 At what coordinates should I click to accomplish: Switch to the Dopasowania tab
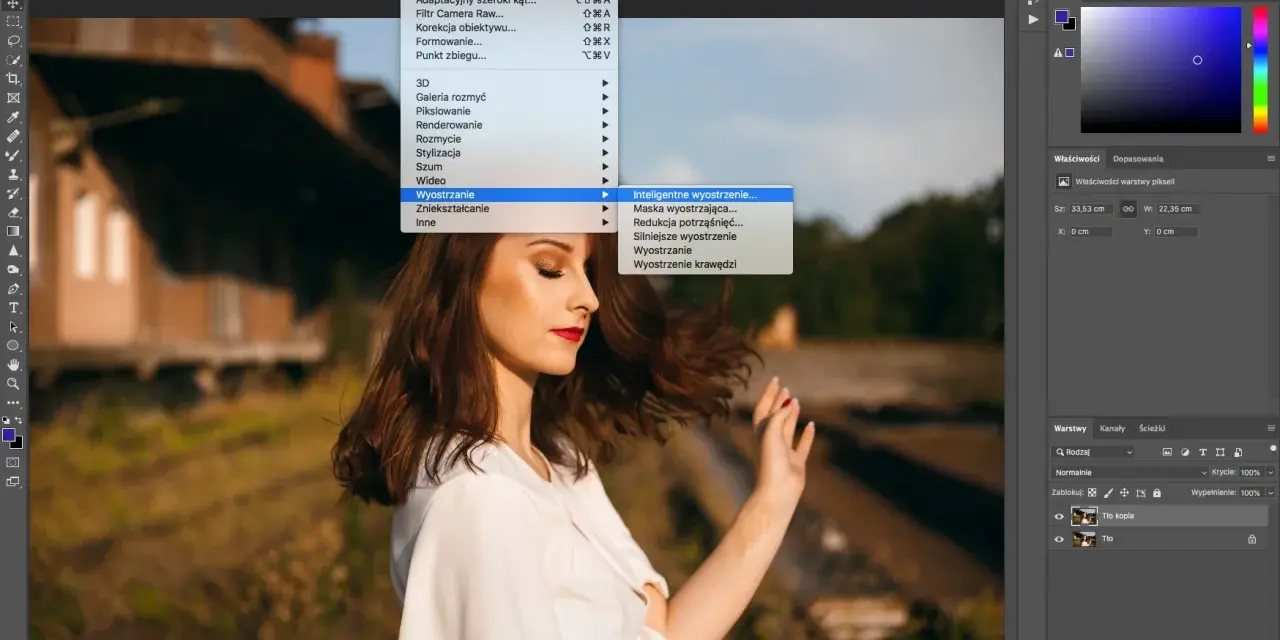point(1138,158)
